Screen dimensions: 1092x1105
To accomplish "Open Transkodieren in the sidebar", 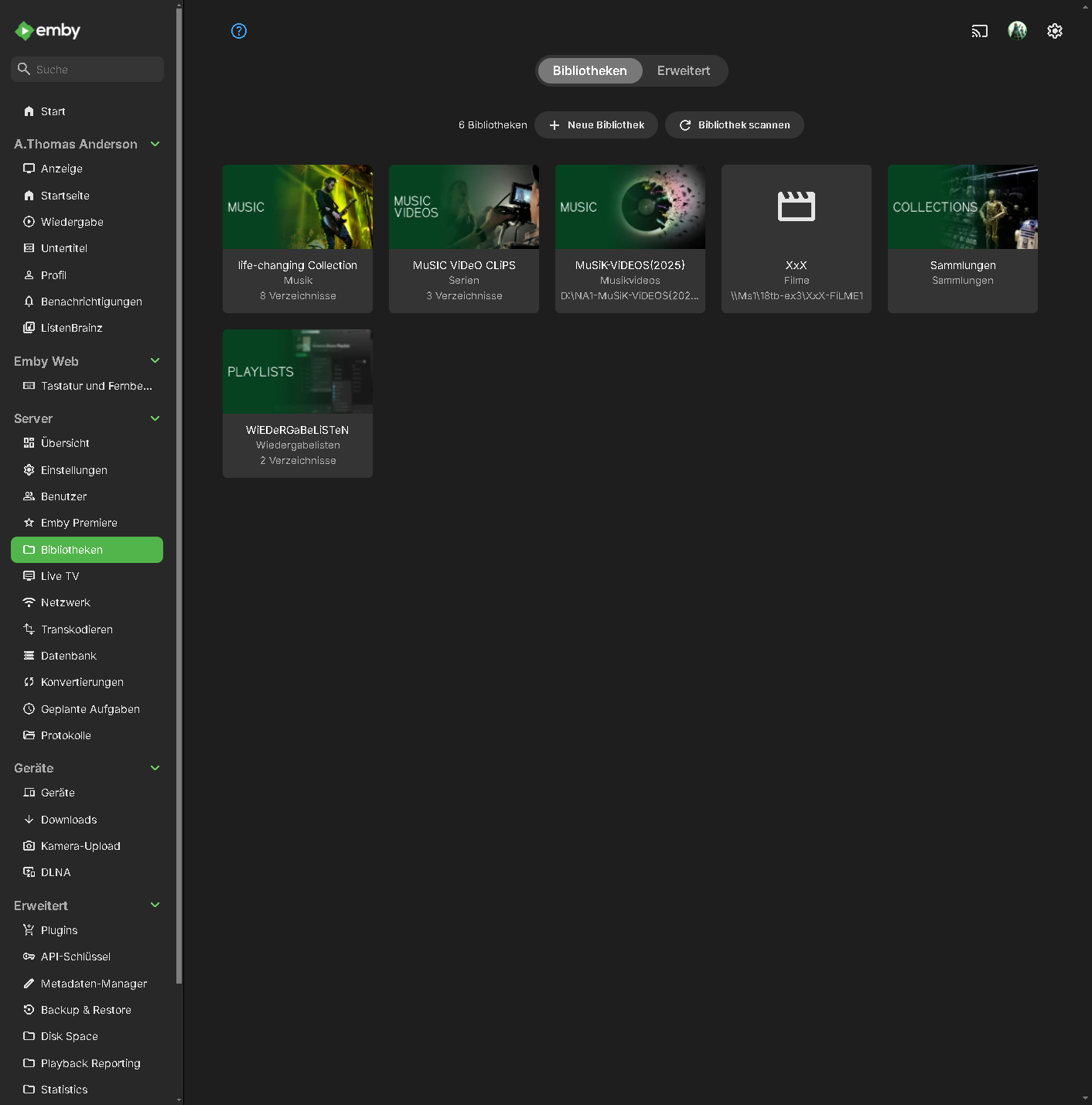I will pos(77,629).
